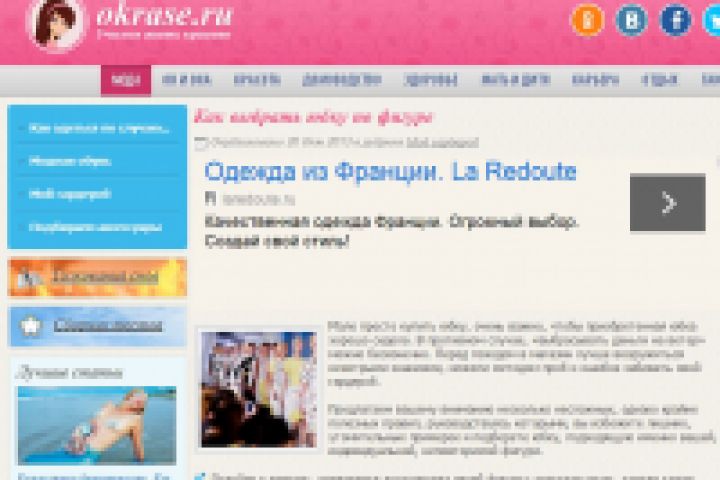Click the calendar icon before publication date
Image resolution: width=720 pixels, height=480 pixels.
(x=201, y=143)
